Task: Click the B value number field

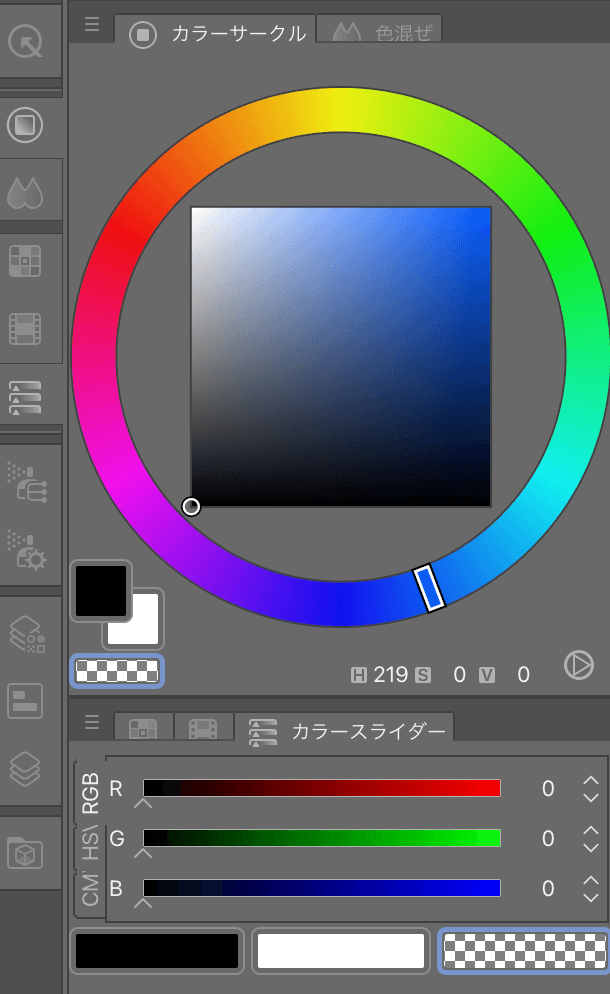Action: pyautogui.click(x=548, y=888)
